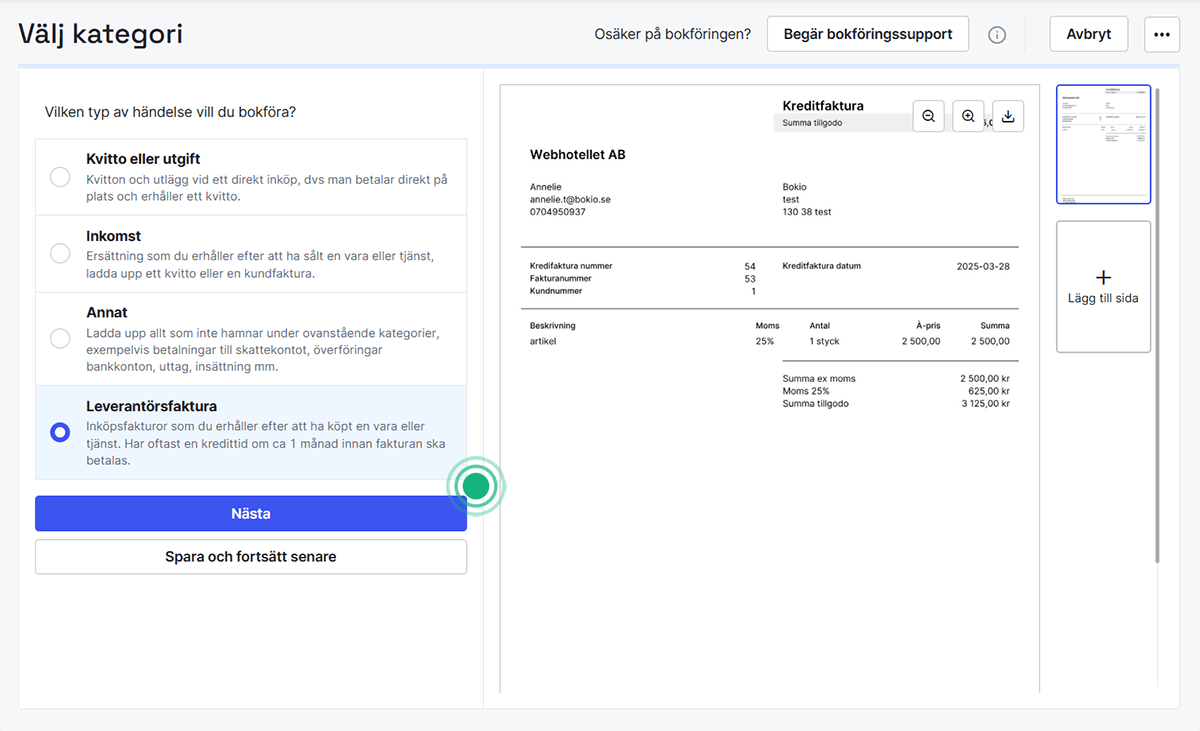1200x731 pixels.
Task: Select the Kvitto eller utgift radio button
Action: coord(60,177)
